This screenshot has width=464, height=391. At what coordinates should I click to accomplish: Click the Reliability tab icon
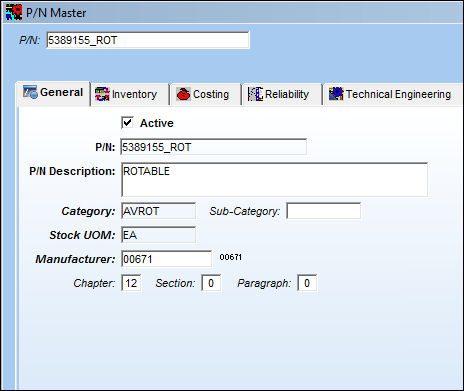pos(255,94)
